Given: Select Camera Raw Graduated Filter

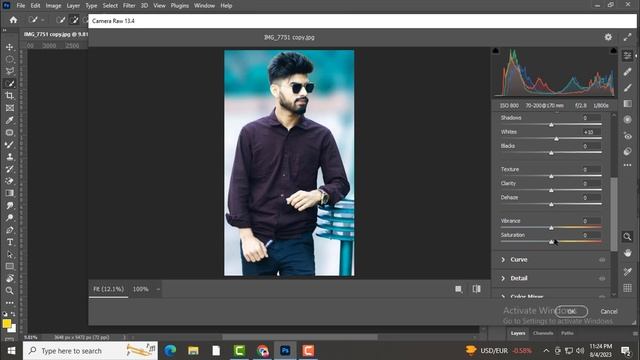Looking at the screenshot, I should pyautogui.click(x=628, y=104).
